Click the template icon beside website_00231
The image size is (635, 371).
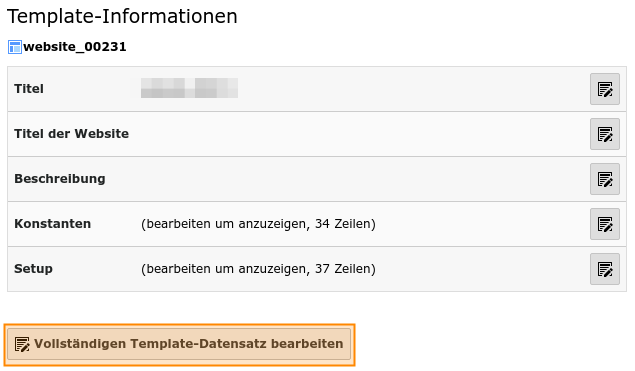click(x=15, y=47)
